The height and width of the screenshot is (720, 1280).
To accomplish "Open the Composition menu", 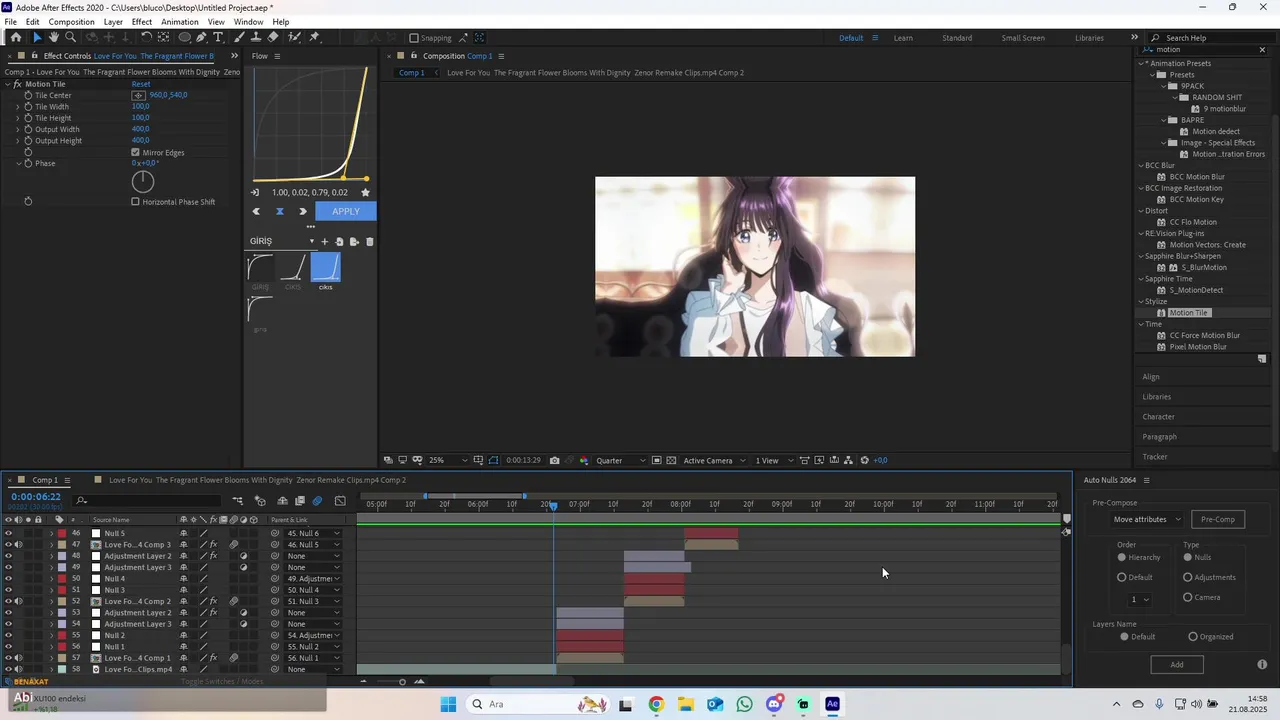I will (71, 21).
